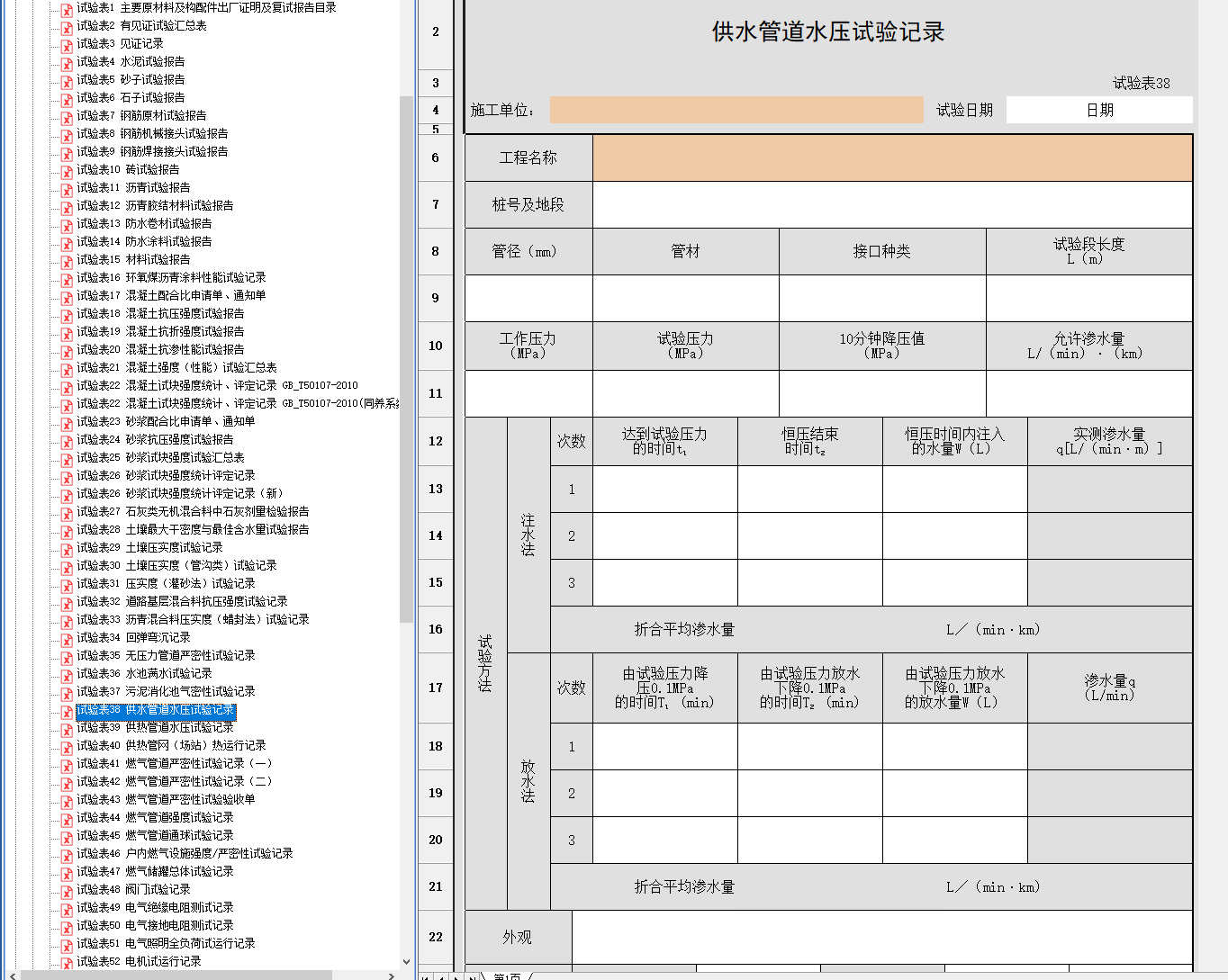Open 试验表1 主要原材料及构配件出厂证明及复试报告目录
1228x980 pixels.
click(x=206, y=7)
